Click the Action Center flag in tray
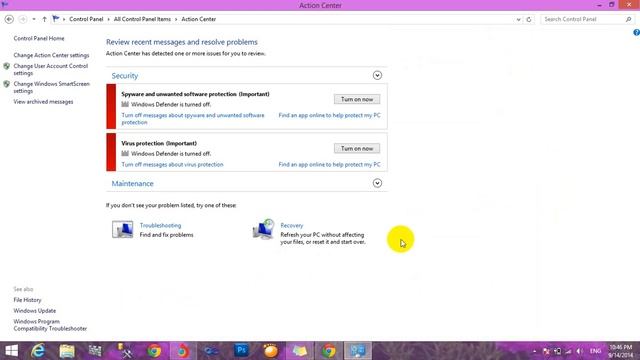The image size is (640, 360). click(x=546, y=351)
